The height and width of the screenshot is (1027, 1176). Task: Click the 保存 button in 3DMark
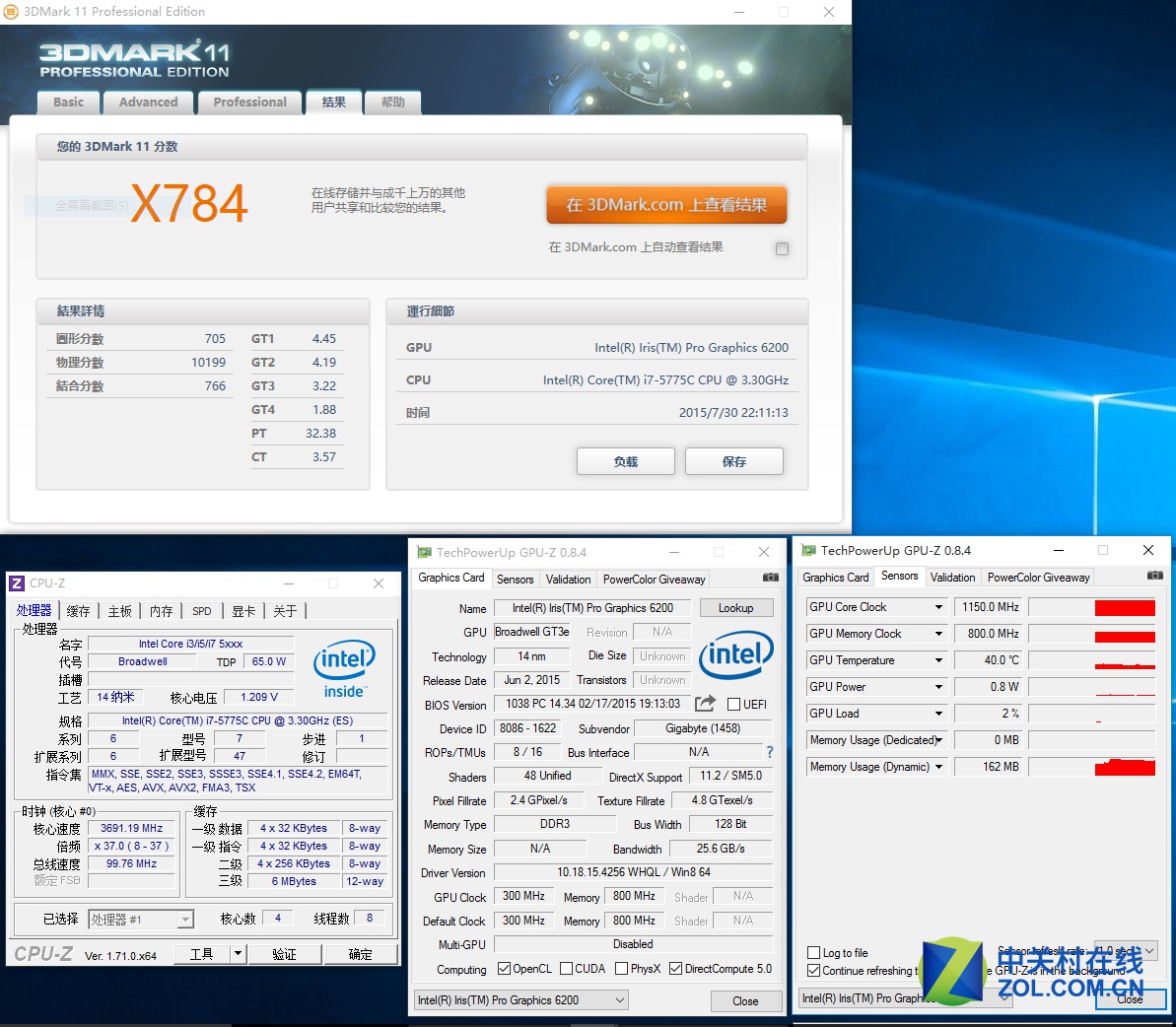click(x=733, y=461)
